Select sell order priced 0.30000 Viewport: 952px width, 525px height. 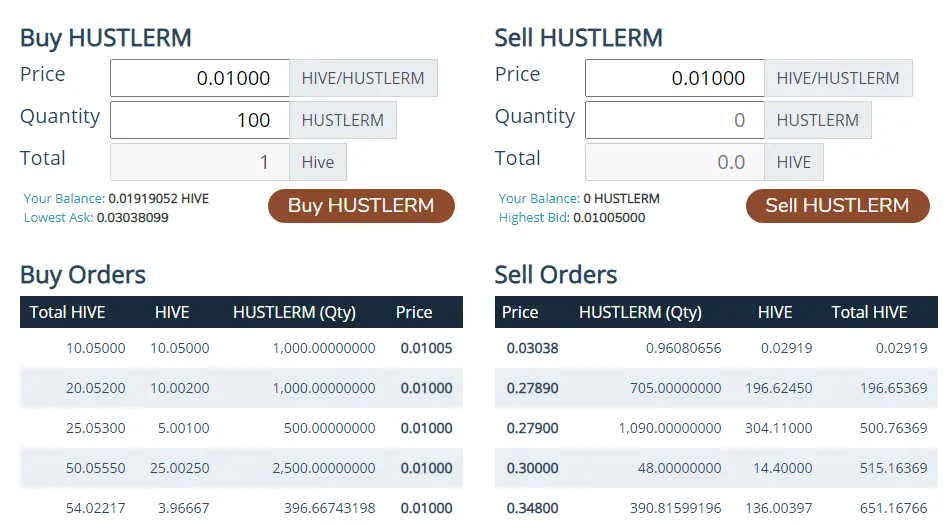pyautogui.click(x=716, y=468)
